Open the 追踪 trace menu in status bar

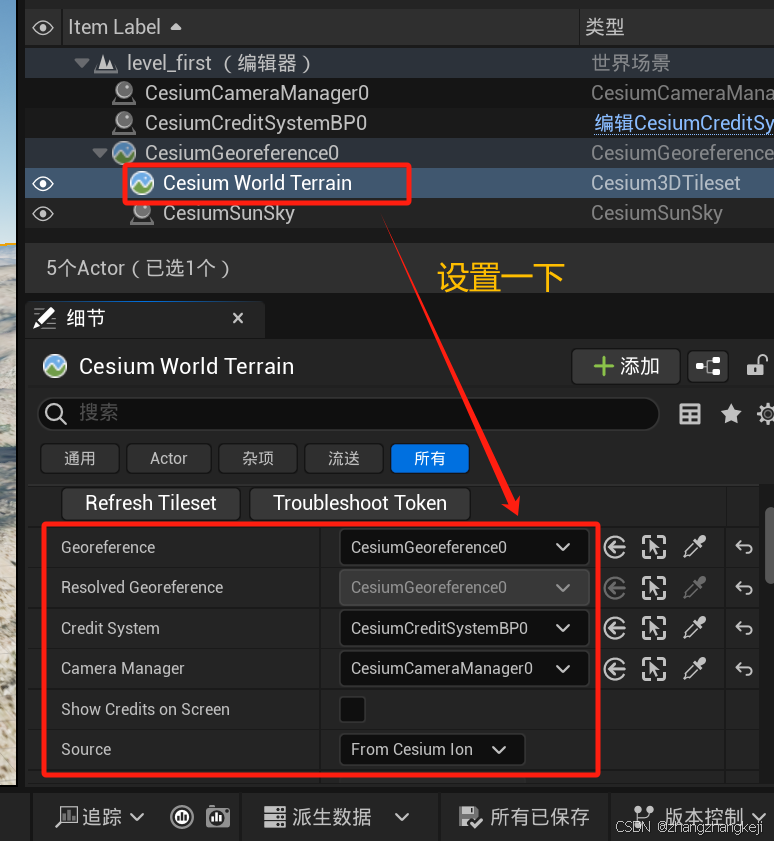(x=100, y=817)
